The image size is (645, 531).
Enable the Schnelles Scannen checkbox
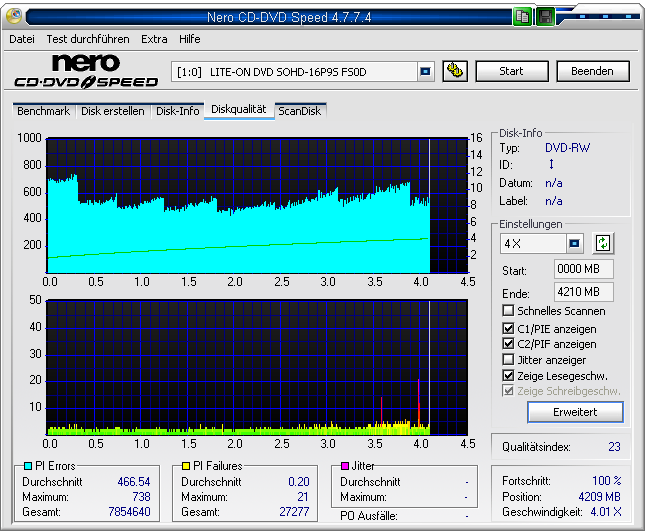509,311
